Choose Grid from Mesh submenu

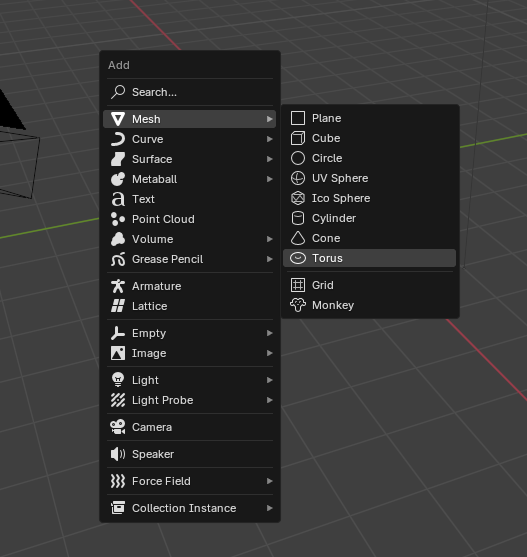pos(369,285)
